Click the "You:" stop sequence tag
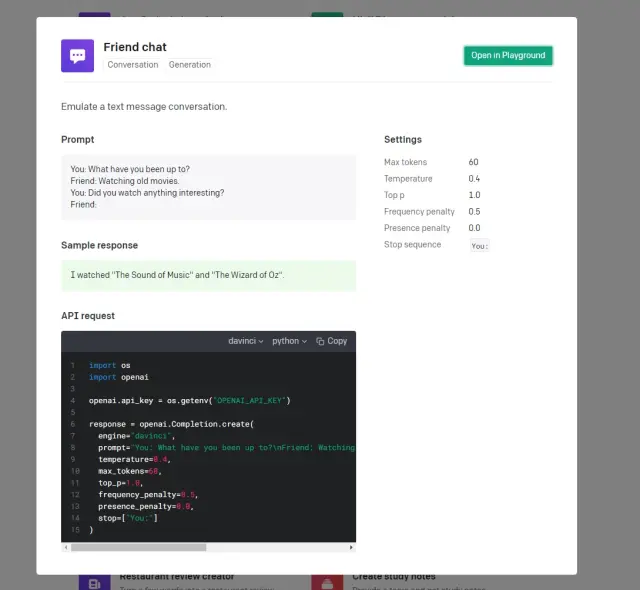 480,245
